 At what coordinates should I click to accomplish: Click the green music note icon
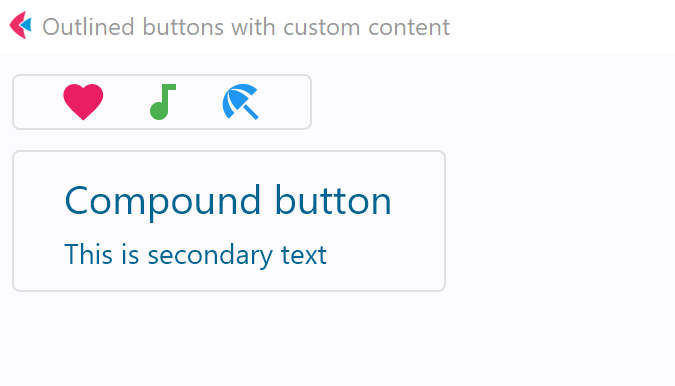163,102
